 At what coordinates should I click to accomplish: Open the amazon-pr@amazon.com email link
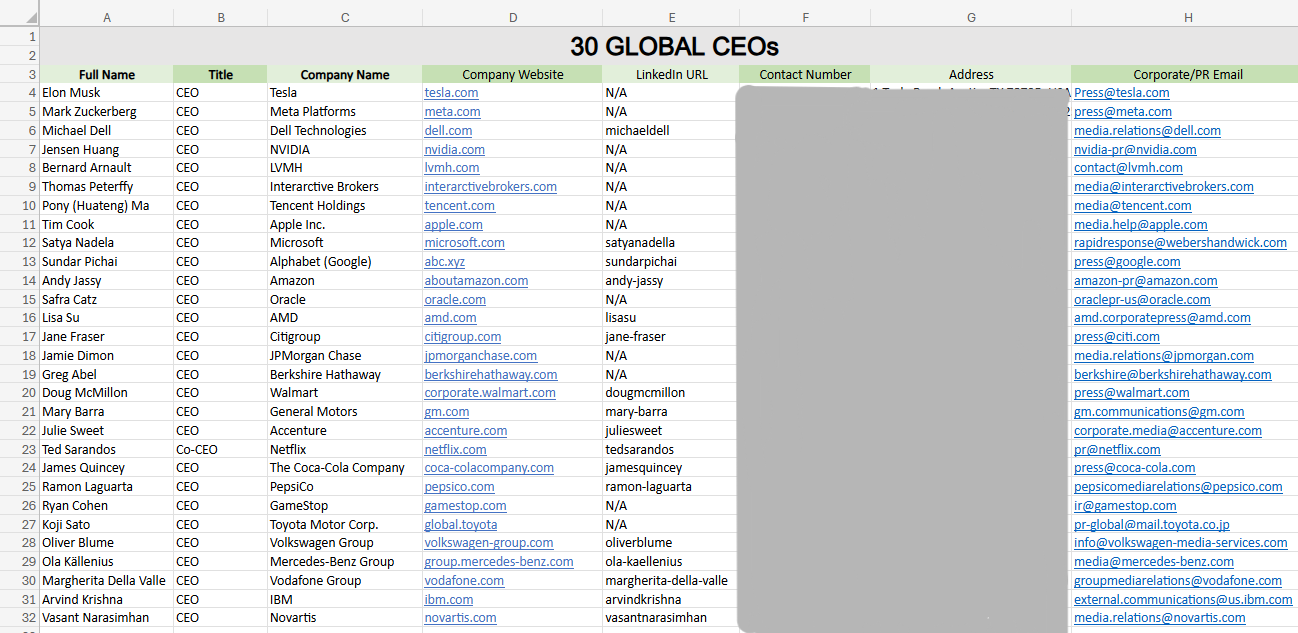coord(1146,280)
